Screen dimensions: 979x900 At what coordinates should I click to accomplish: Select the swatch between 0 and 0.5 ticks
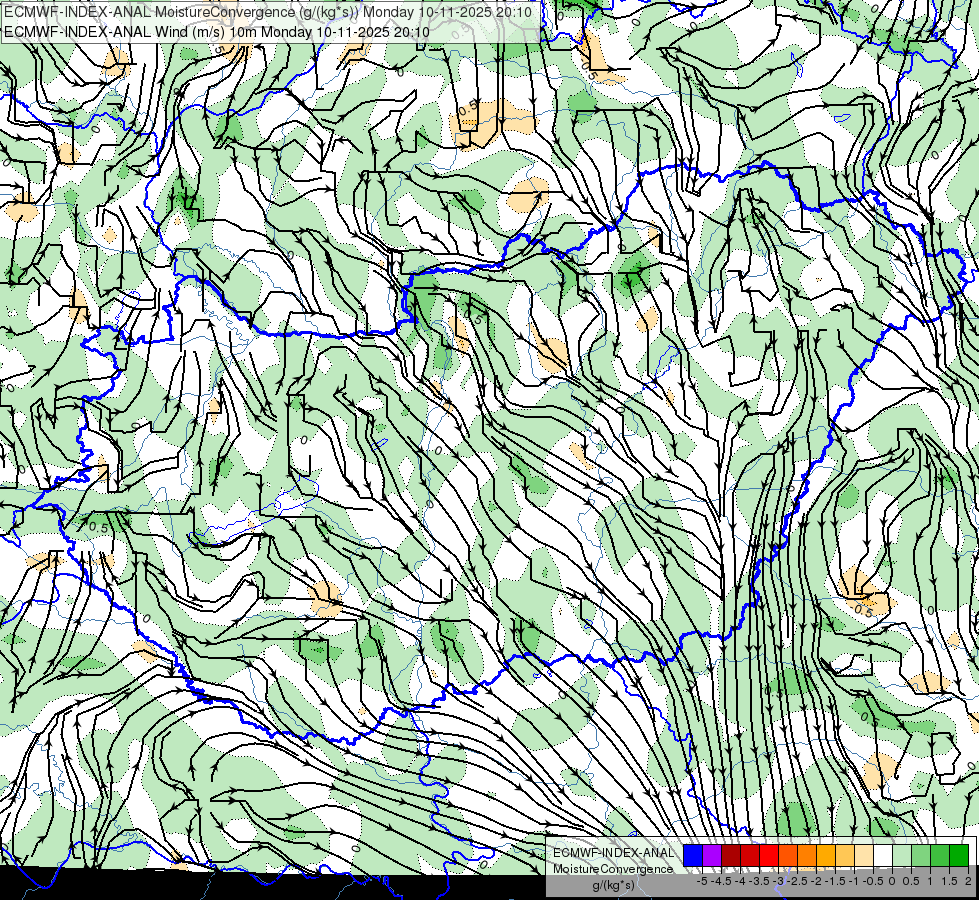(x=902, y=856)
